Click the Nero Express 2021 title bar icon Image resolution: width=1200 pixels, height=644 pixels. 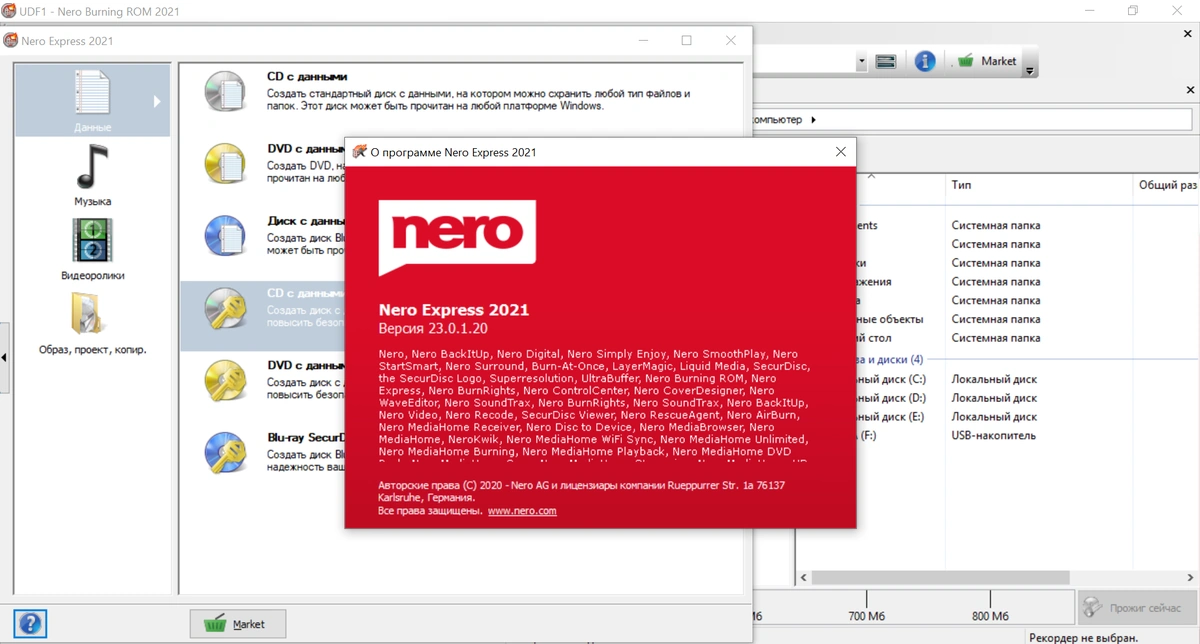click(x=10, y=41)
